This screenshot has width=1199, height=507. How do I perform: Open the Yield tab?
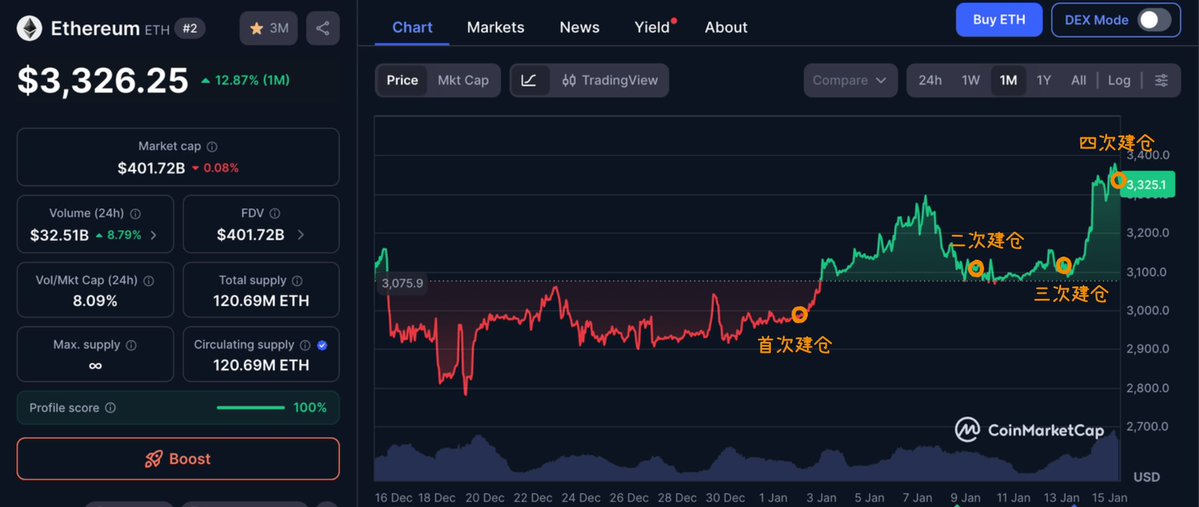tap(652, 28)
